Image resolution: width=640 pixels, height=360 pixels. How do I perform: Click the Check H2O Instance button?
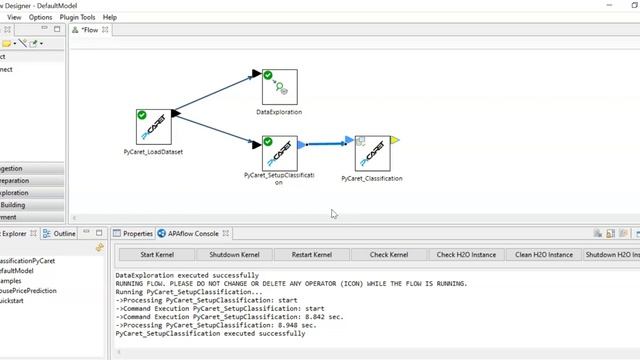point(467,255)
